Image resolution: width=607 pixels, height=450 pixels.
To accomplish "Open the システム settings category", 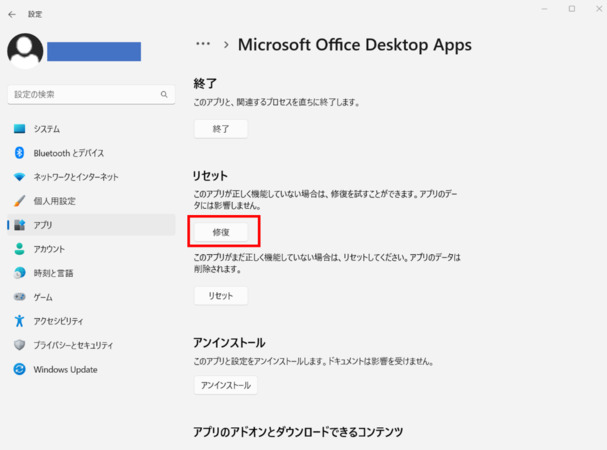I will click(x=91, y=129).
